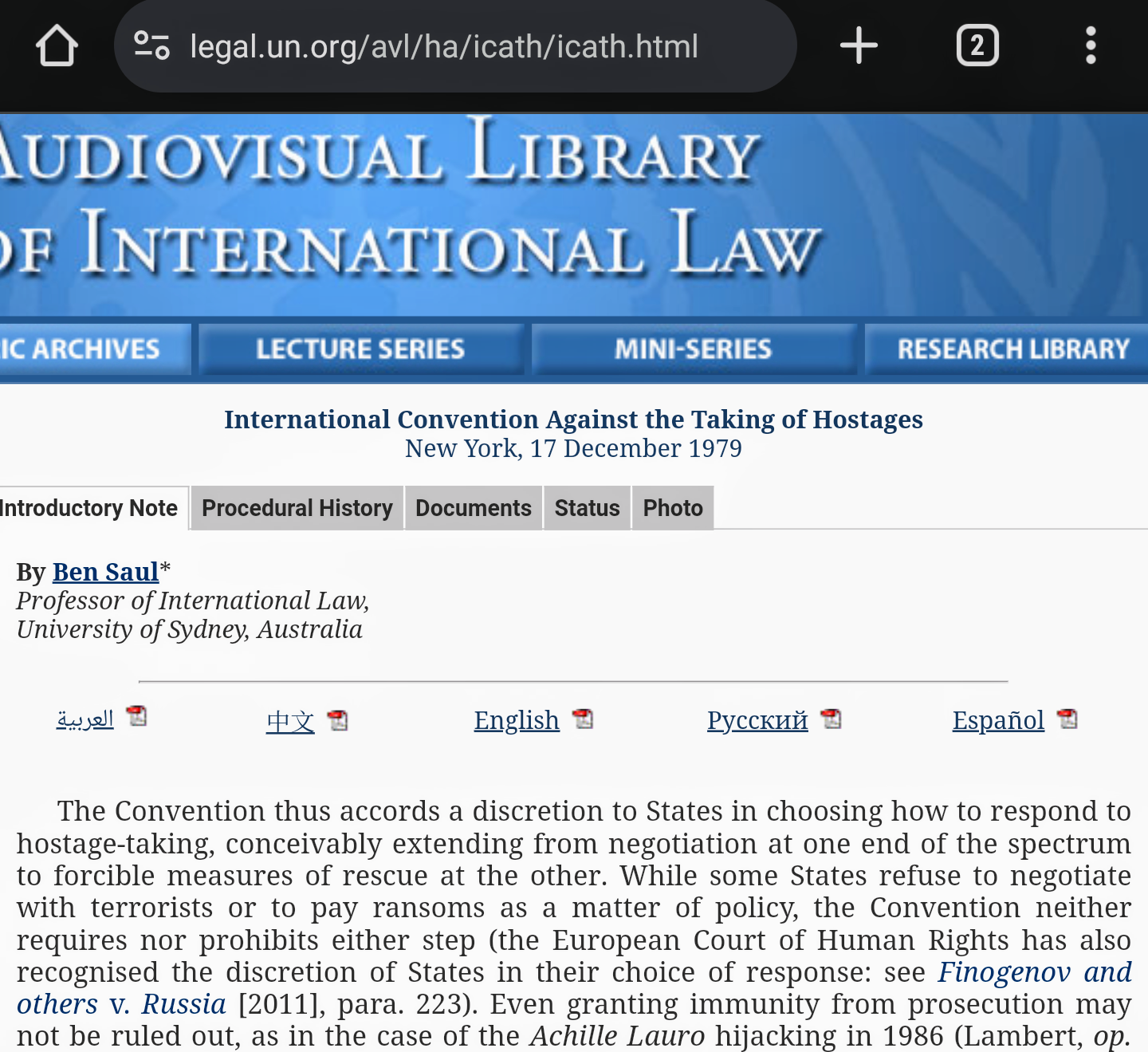Open the Arabic language version link
The width and height of the screenshot is (1148, 1052).
[x=85, y=719]
